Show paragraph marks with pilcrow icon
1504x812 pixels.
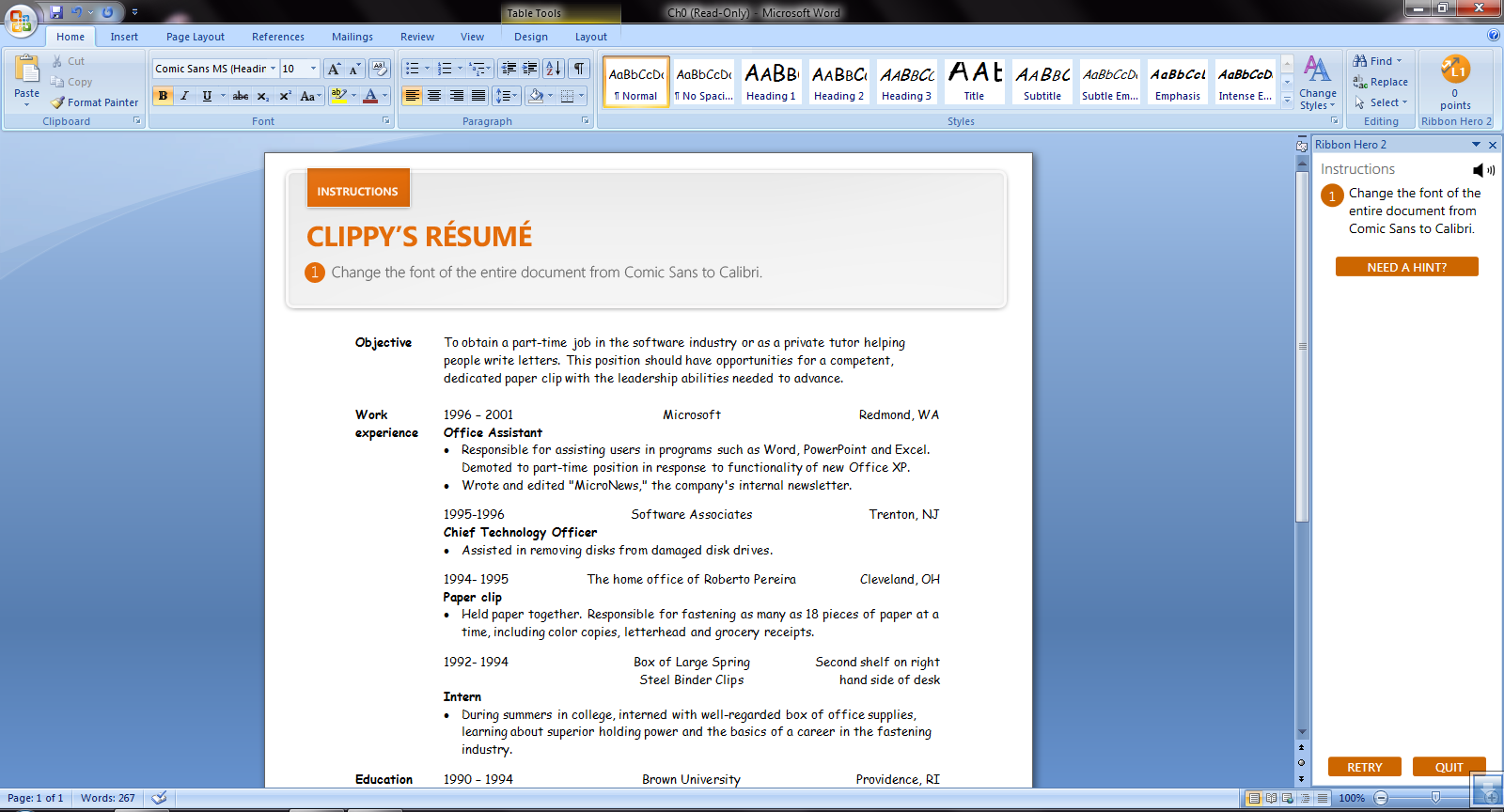(x=579, y=69)
